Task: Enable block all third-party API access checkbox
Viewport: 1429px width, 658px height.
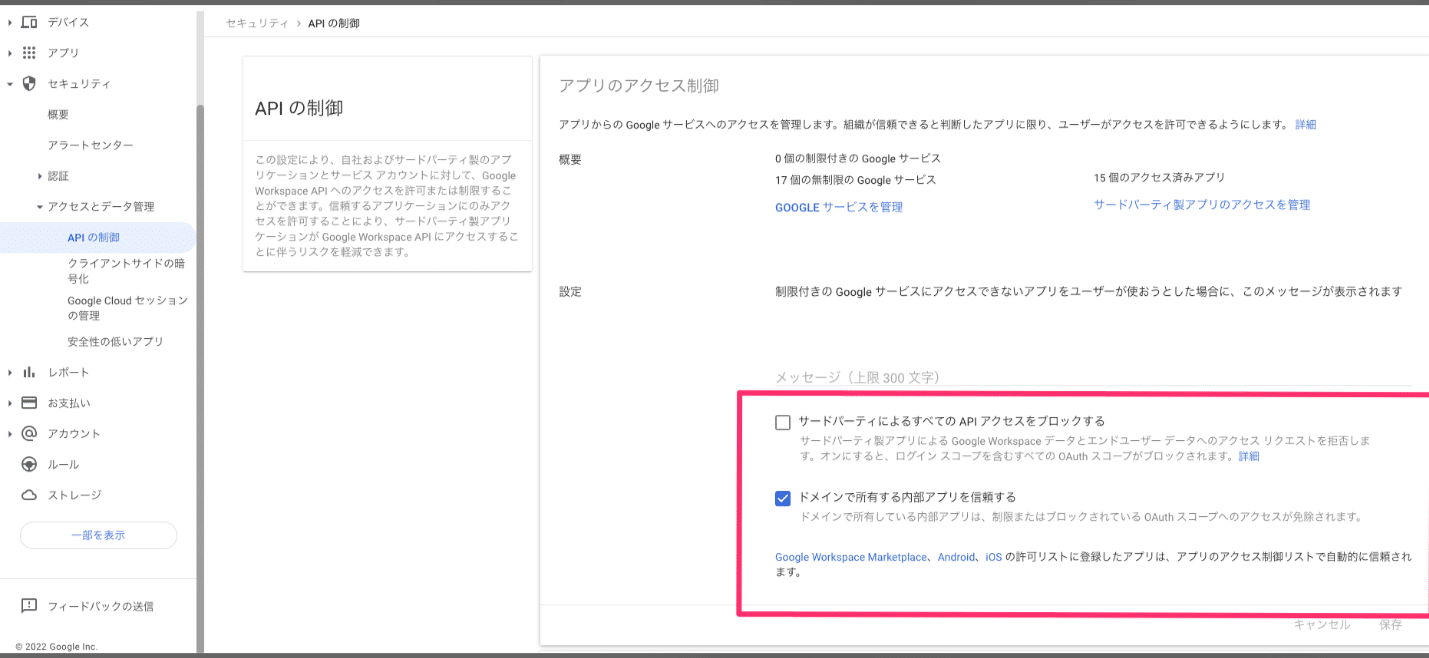Action: point(783,422)
